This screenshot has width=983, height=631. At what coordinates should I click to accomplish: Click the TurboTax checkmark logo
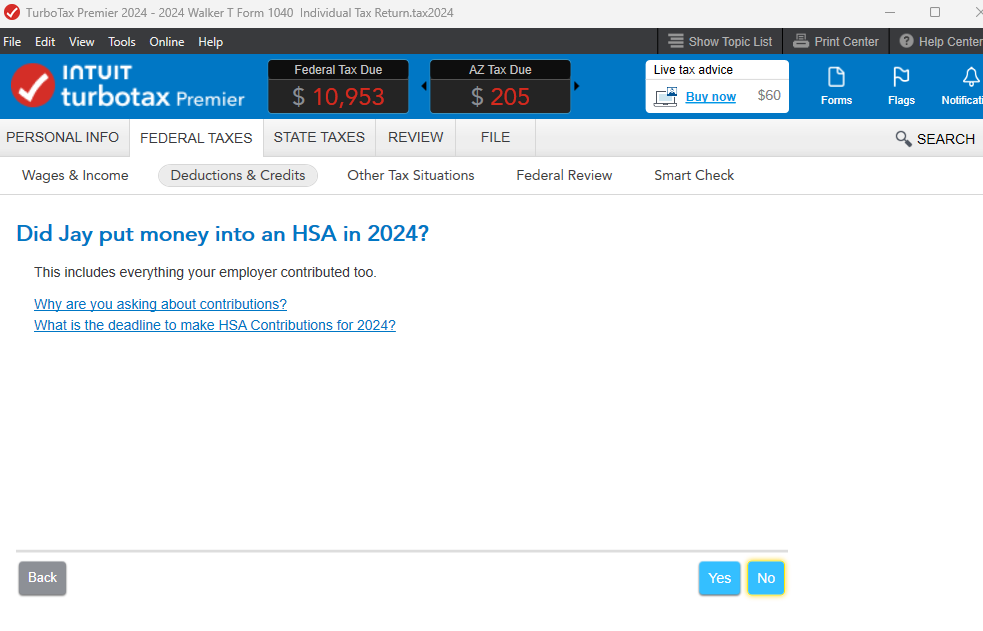tap(33, 86)
